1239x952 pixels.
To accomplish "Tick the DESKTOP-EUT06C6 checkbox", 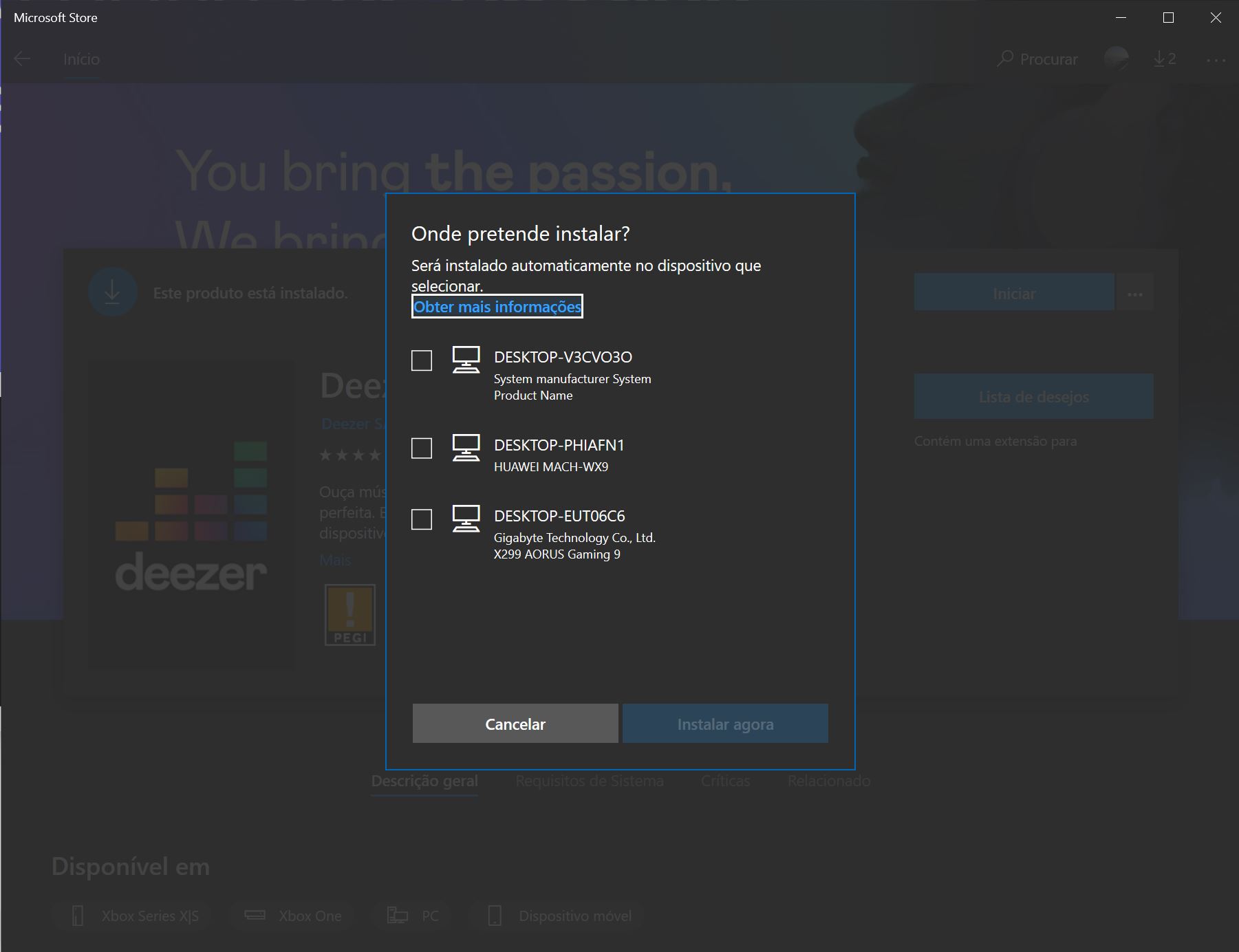I will coord(422,519).
